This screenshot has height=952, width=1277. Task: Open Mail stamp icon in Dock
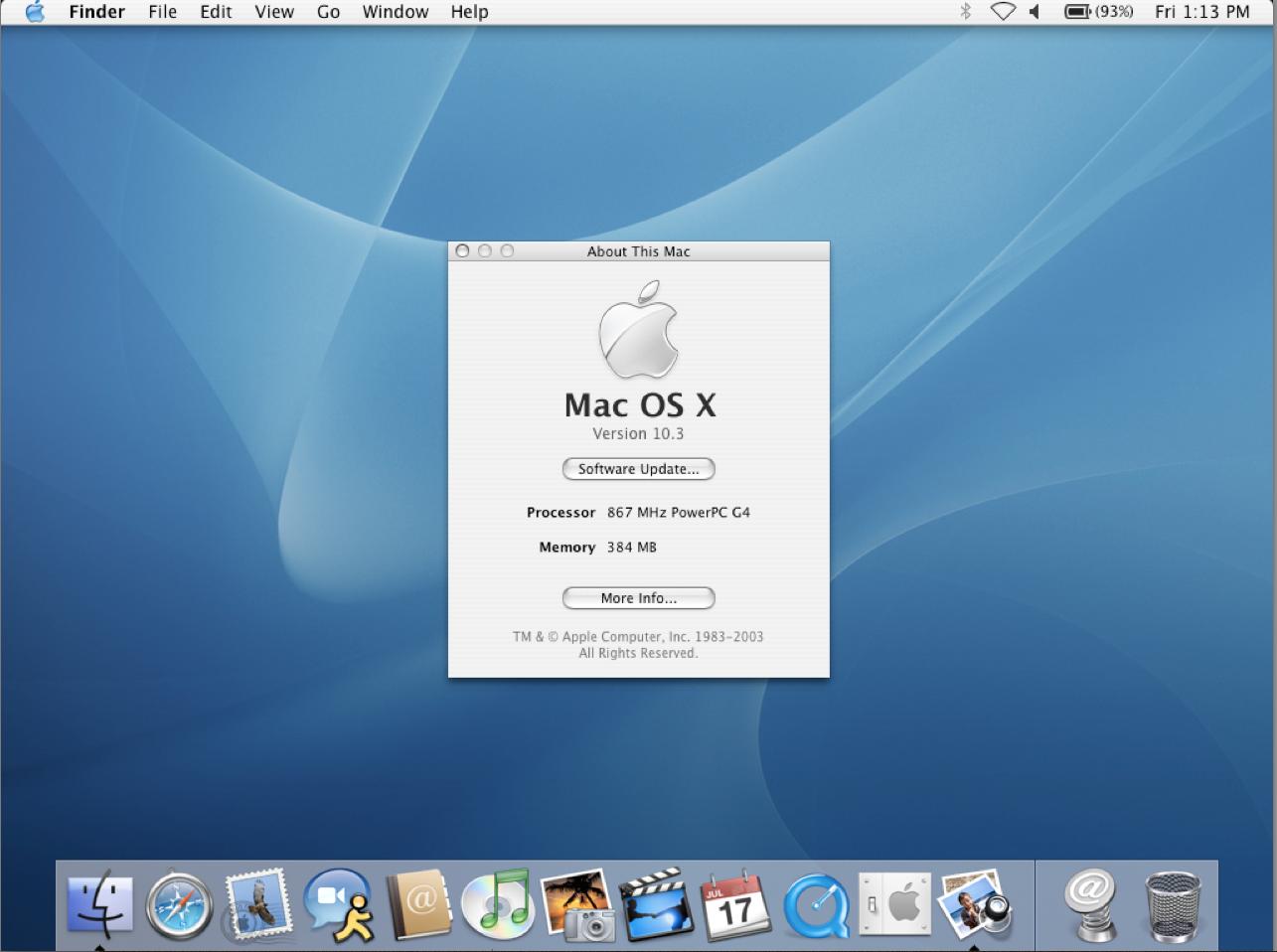(x=258, y=904)
